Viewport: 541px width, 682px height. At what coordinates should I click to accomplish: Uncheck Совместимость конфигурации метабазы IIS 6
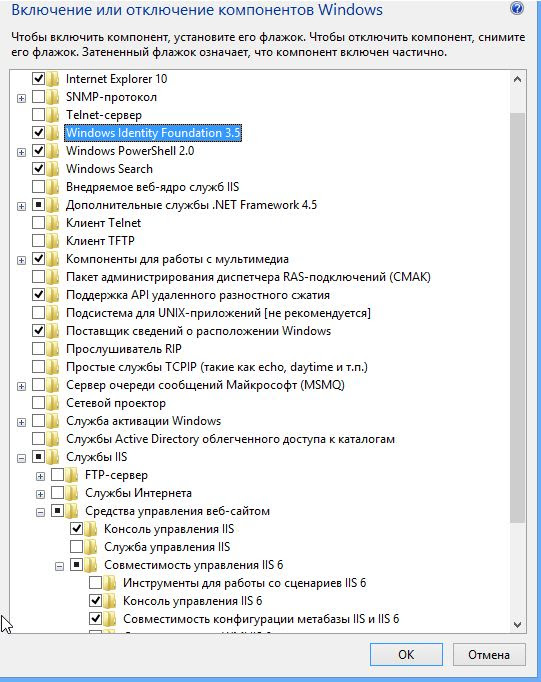click(95, 618)
